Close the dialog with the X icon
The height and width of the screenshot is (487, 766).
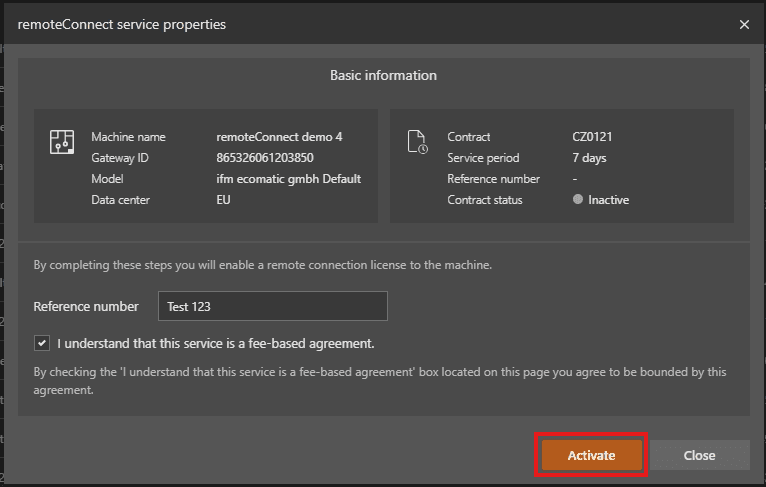click(x=744, y=24)
